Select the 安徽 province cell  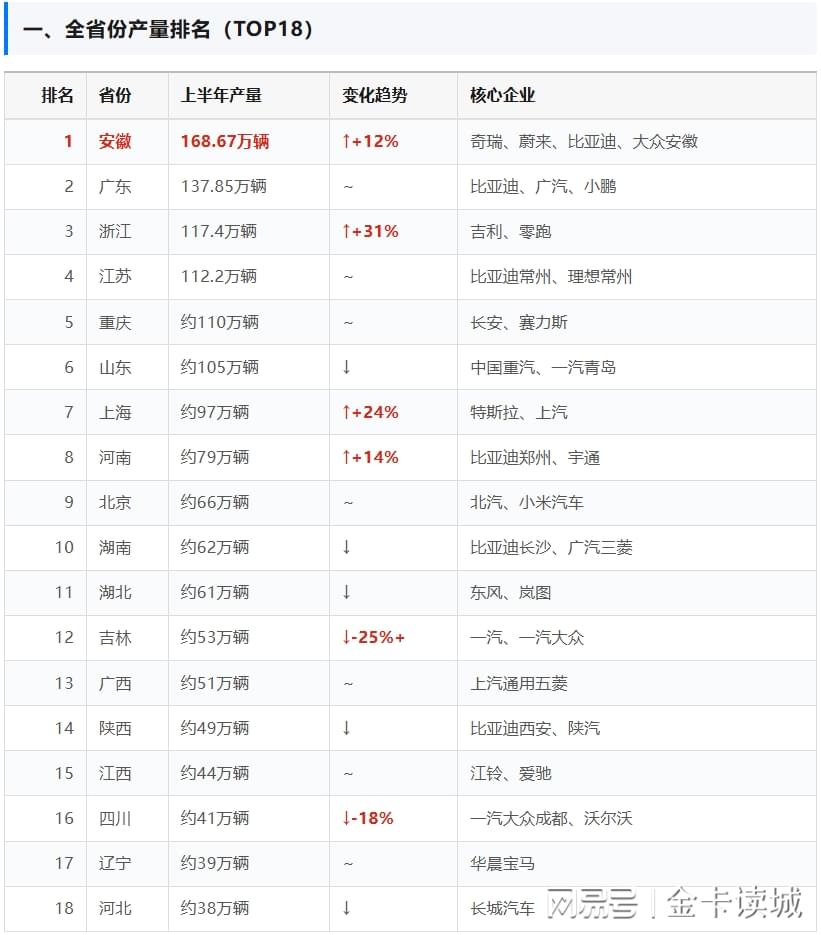point(115,141)
